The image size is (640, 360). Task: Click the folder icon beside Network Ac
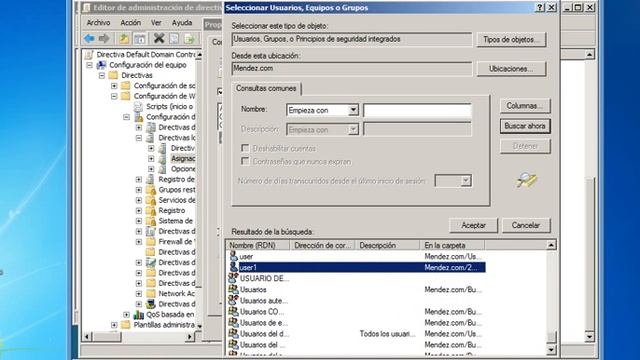point(151,293)
